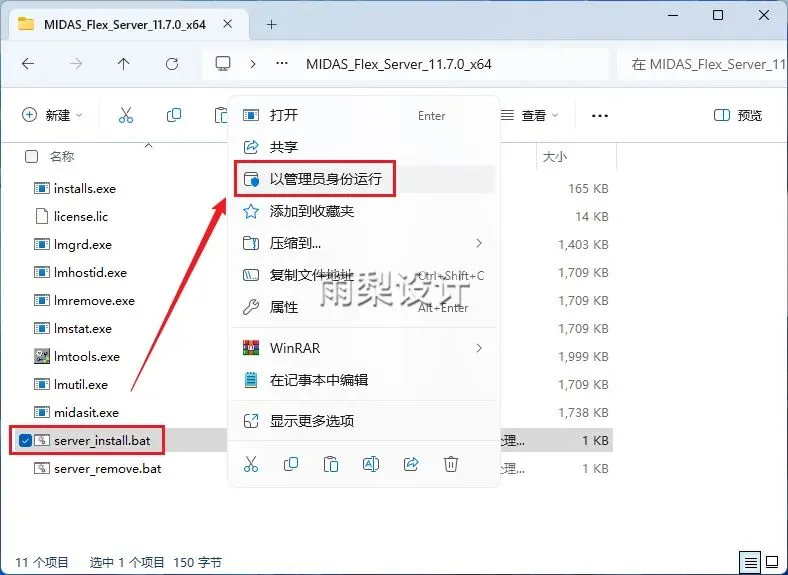Open the 查看 view dropdown
788x575 pixels.
(530, 116)
